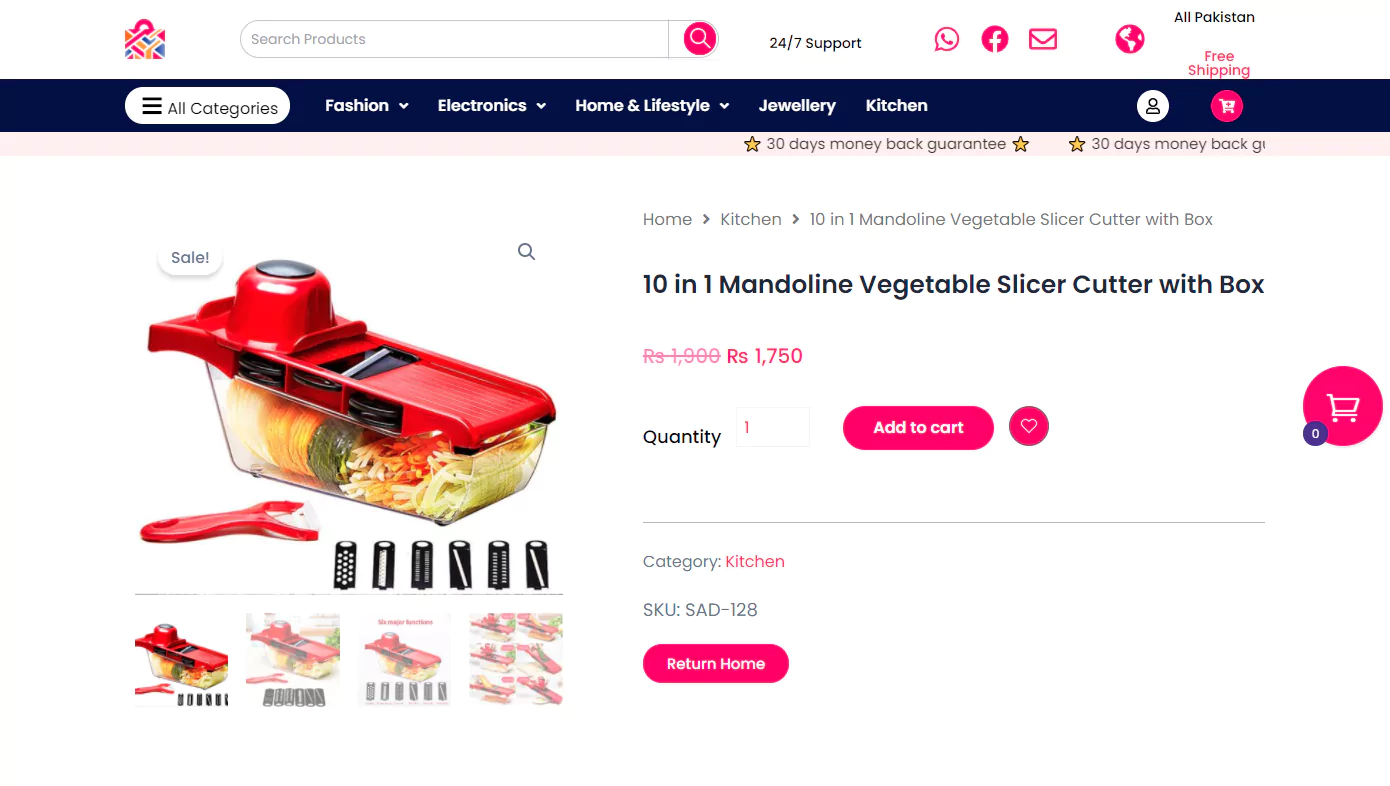Open floating cart with zero badge

1342,406
